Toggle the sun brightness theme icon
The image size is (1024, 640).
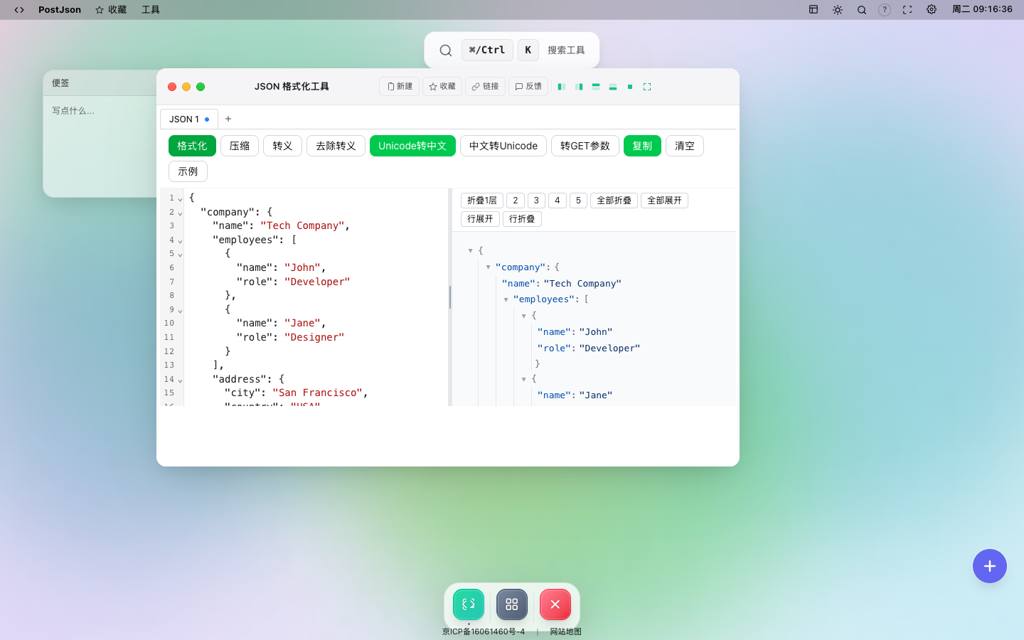837,10
